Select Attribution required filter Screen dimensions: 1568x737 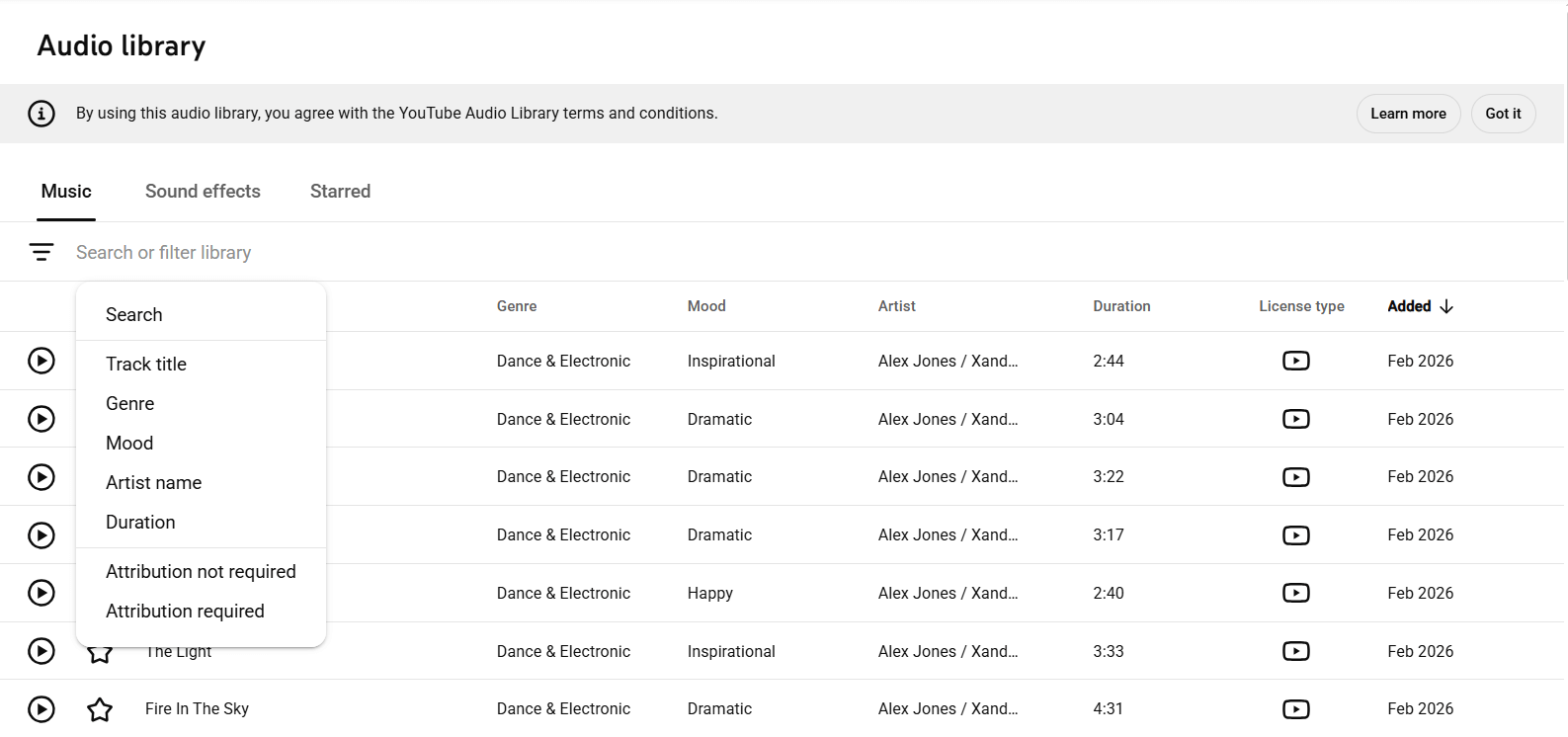tap(201, 611)
